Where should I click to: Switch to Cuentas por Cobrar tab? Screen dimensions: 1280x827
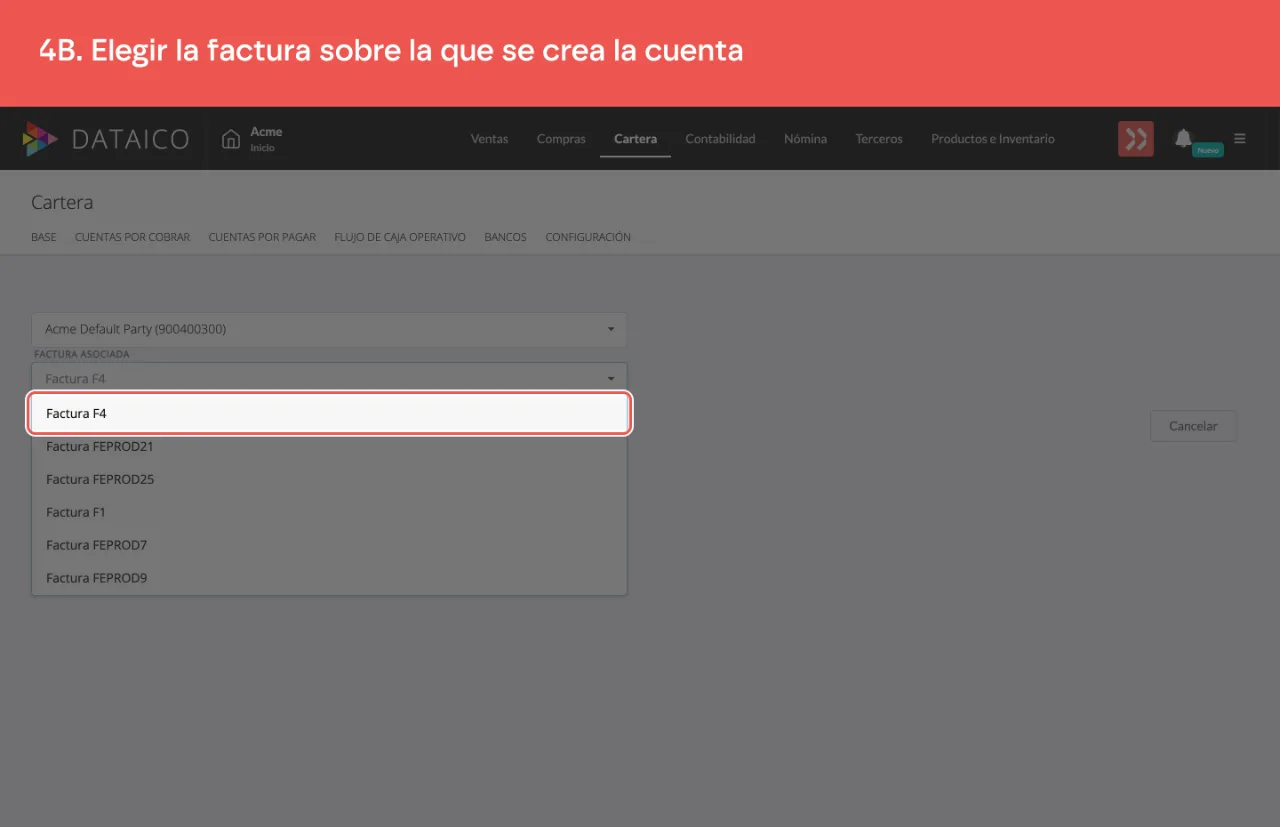(132, 237)
